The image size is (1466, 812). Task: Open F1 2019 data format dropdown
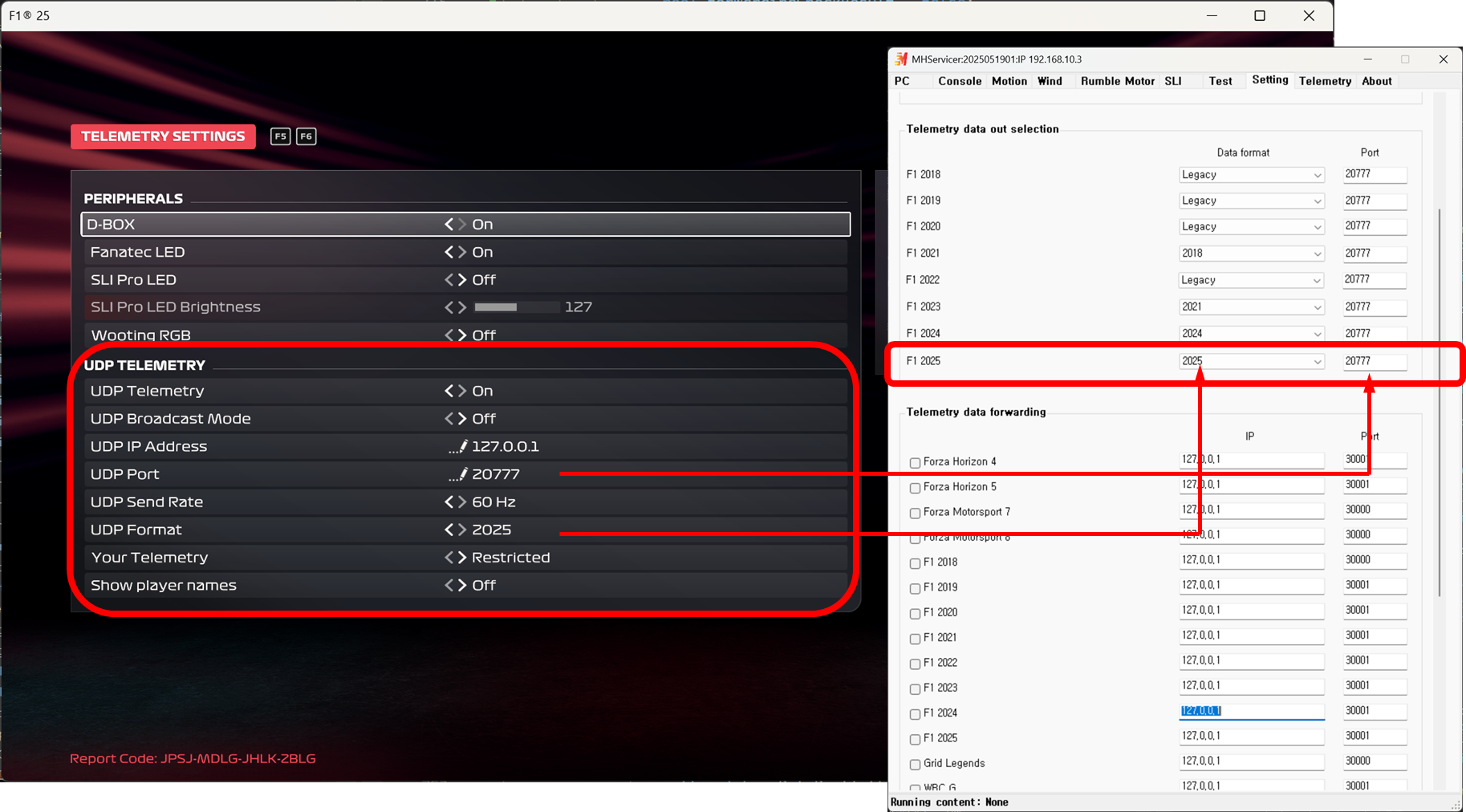click(x=1251, y=201)
